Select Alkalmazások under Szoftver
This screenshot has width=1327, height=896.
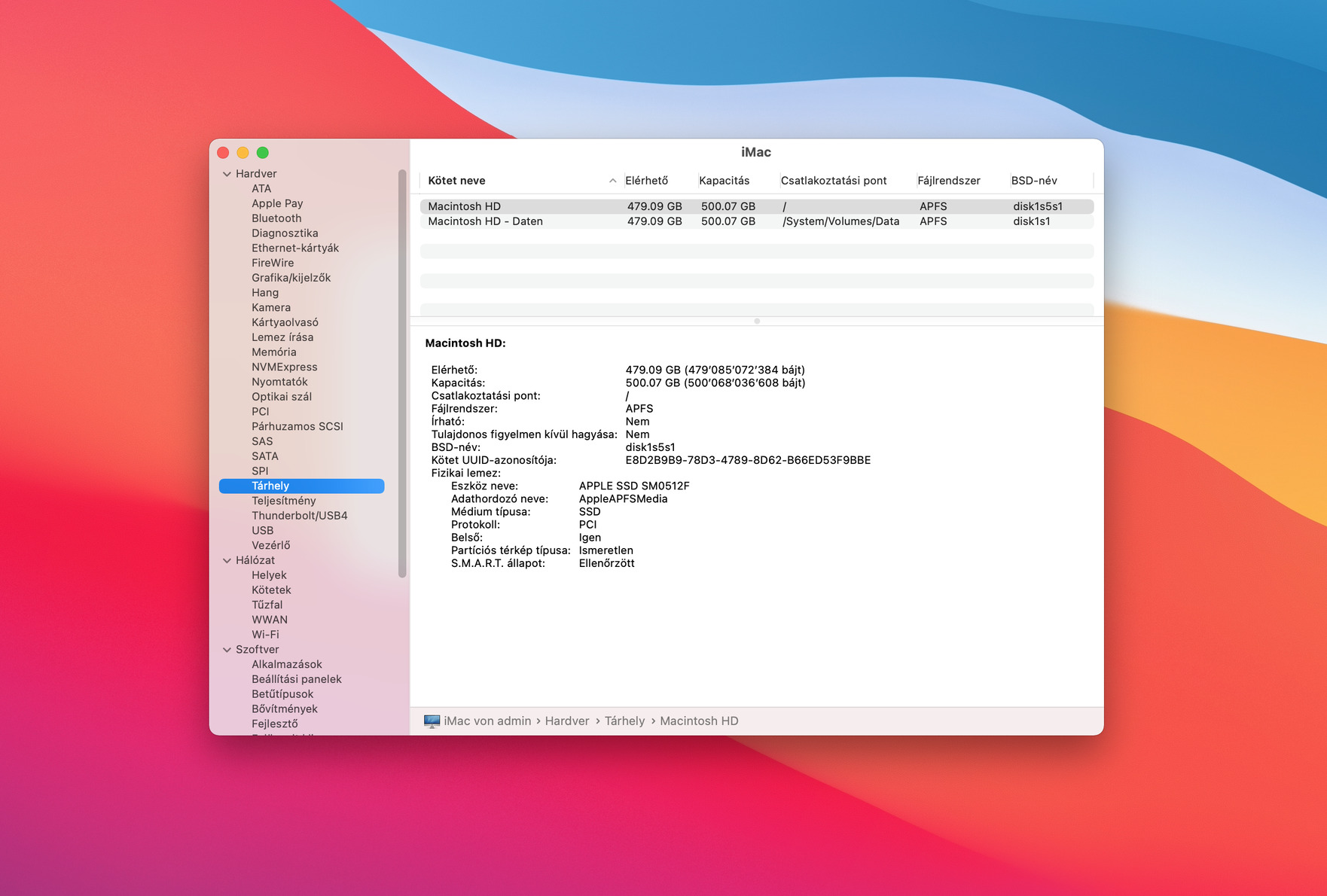(287, 664)
